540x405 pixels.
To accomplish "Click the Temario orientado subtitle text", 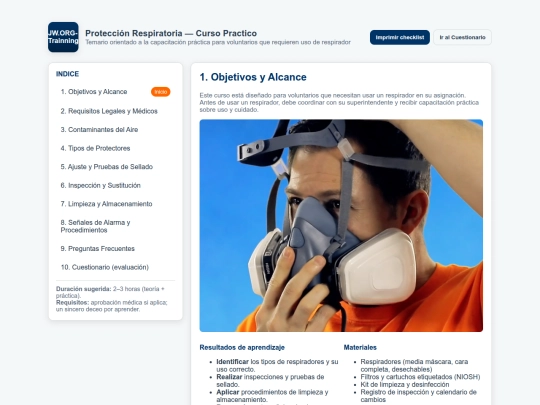I will pyautogui.click(x=218, y=42).
